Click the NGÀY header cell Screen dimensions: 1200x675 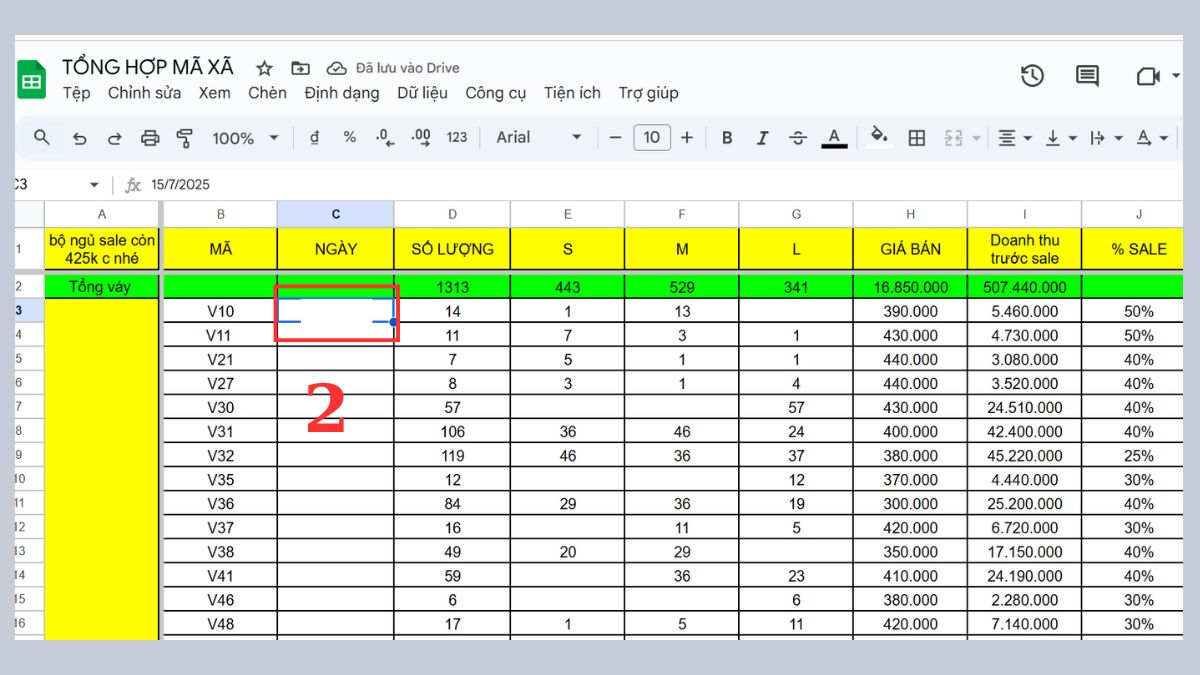tap(336, 249)
